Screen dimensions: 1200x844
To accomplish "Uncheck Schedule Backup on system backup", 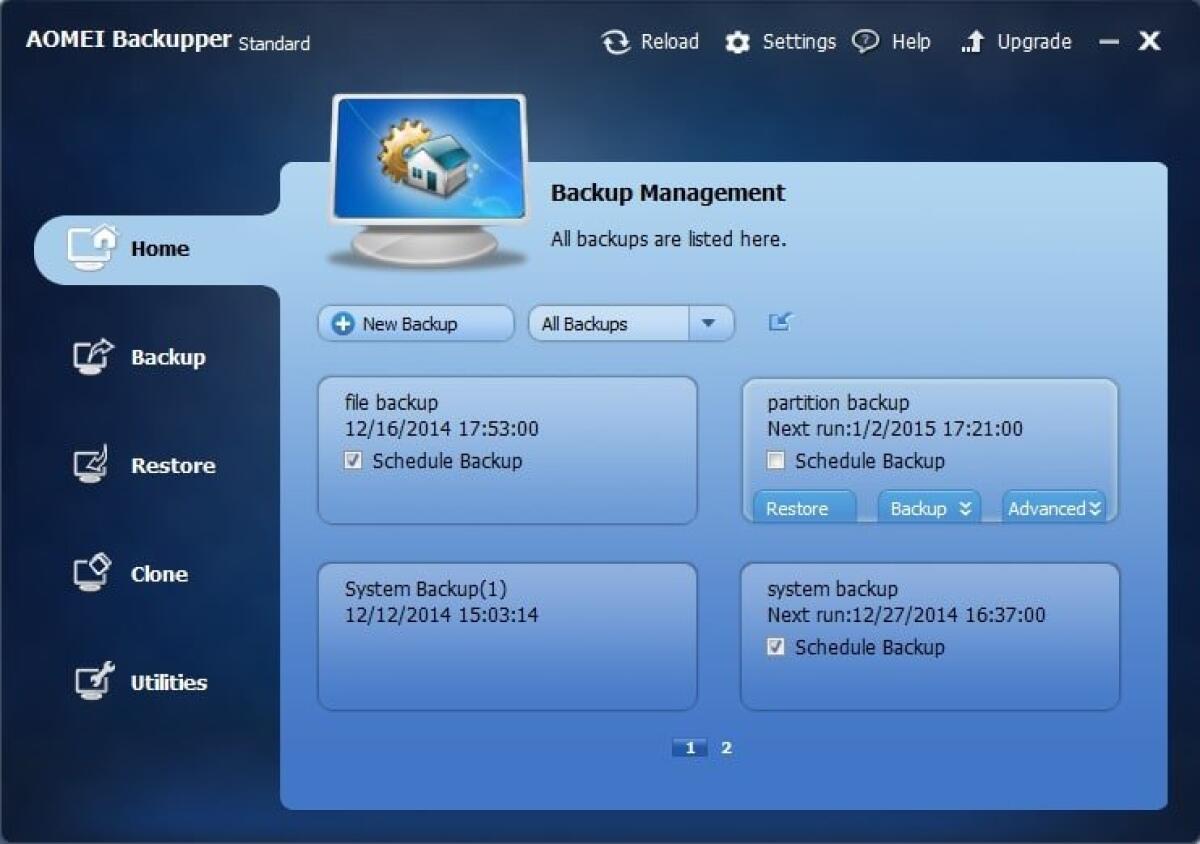I will pyautogui.click(x=775, y=647).
